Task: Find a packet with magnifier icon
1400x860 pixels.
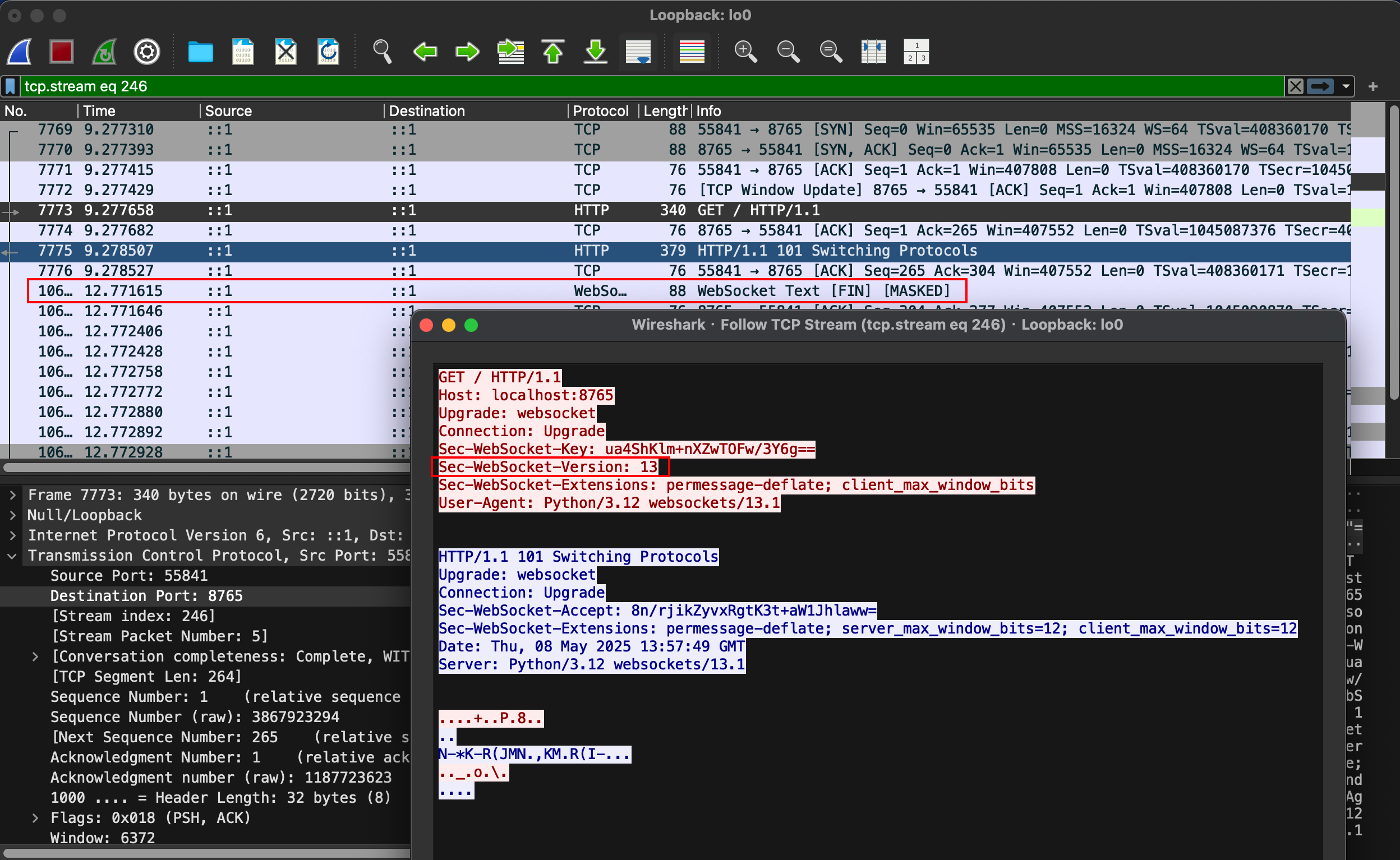Action: point(382,52)
